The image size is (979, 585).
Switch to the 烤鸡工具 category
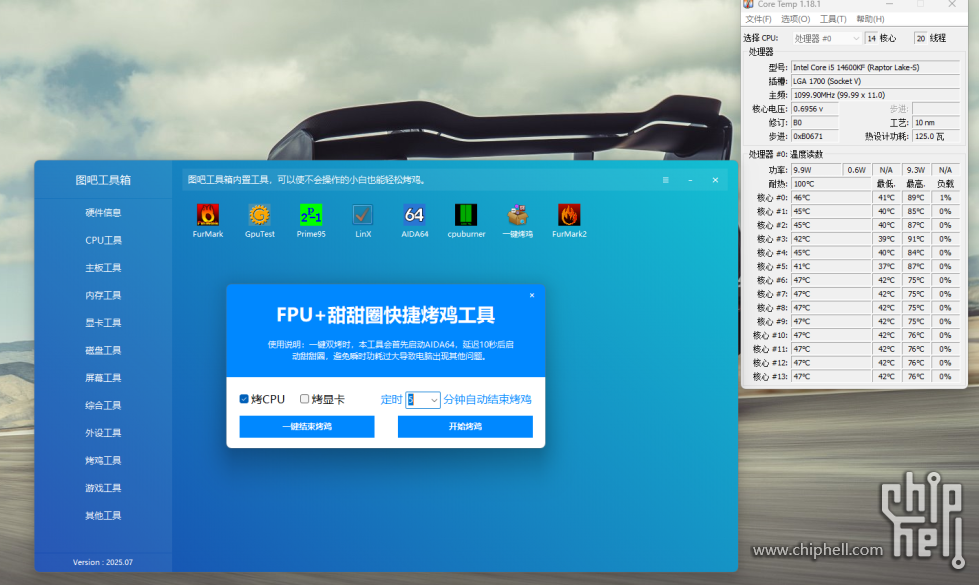click(103, 460)
